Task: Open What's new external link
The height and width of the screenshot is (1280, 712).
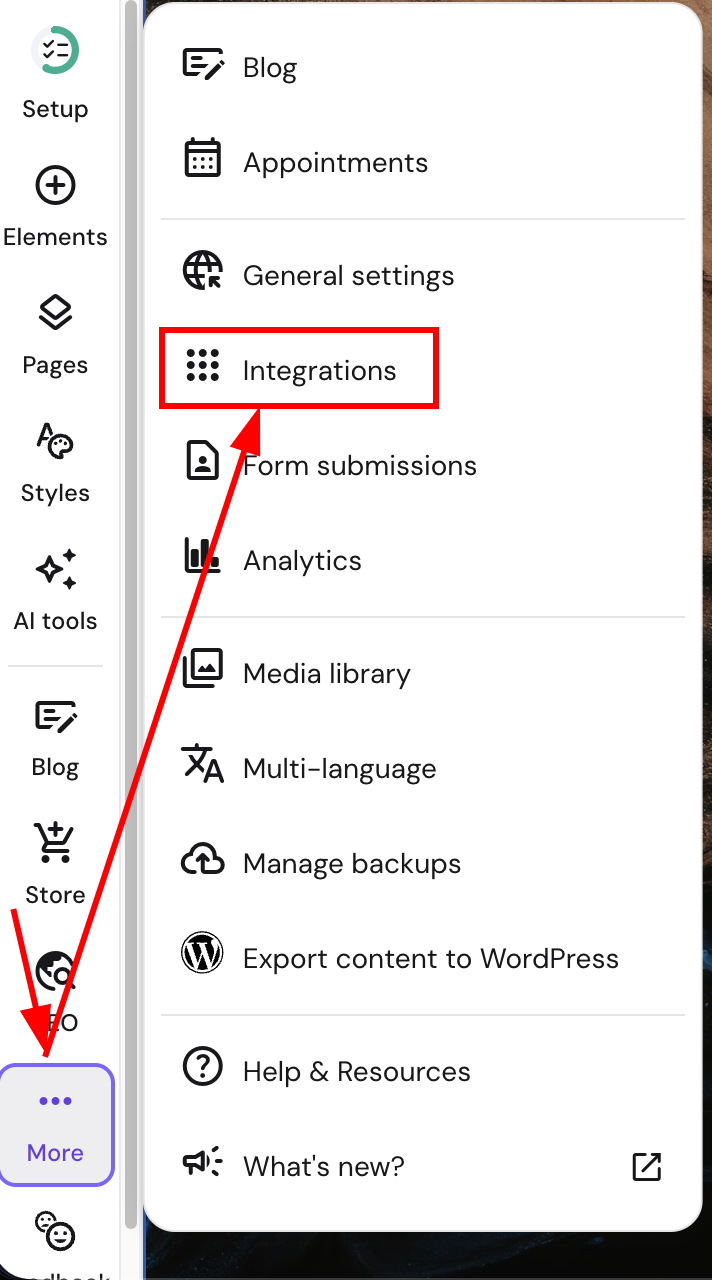Action: point(646,1166)
